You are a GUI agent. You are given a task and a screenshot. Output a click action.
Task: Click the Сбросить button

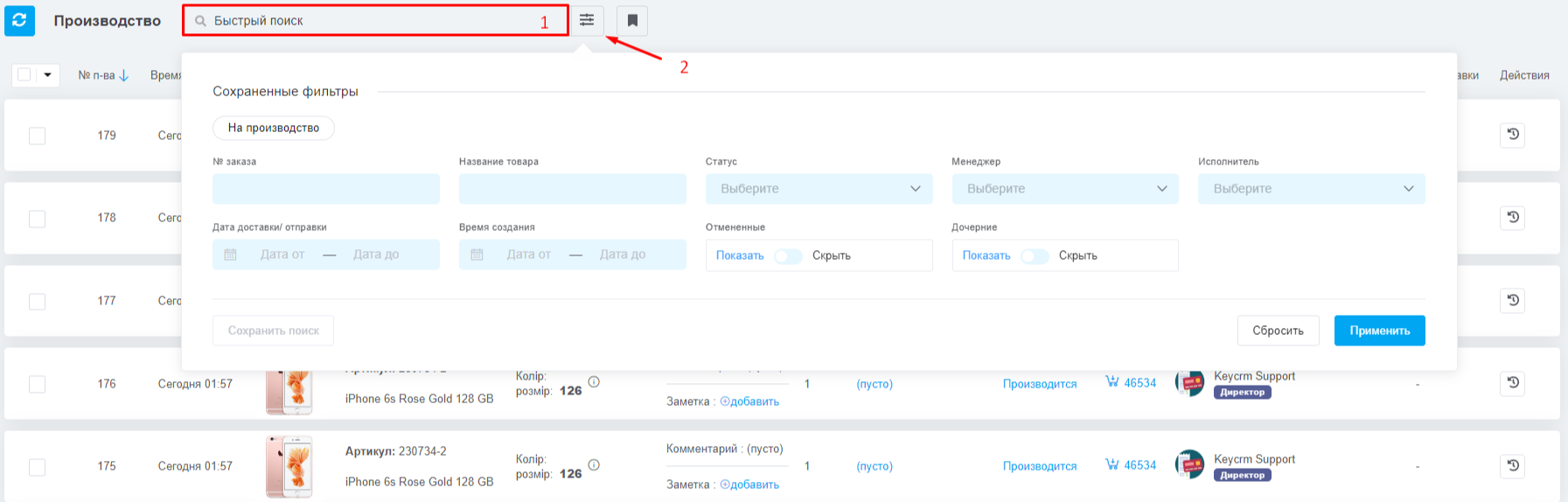pyautogui.click(x=1278, y=331)
